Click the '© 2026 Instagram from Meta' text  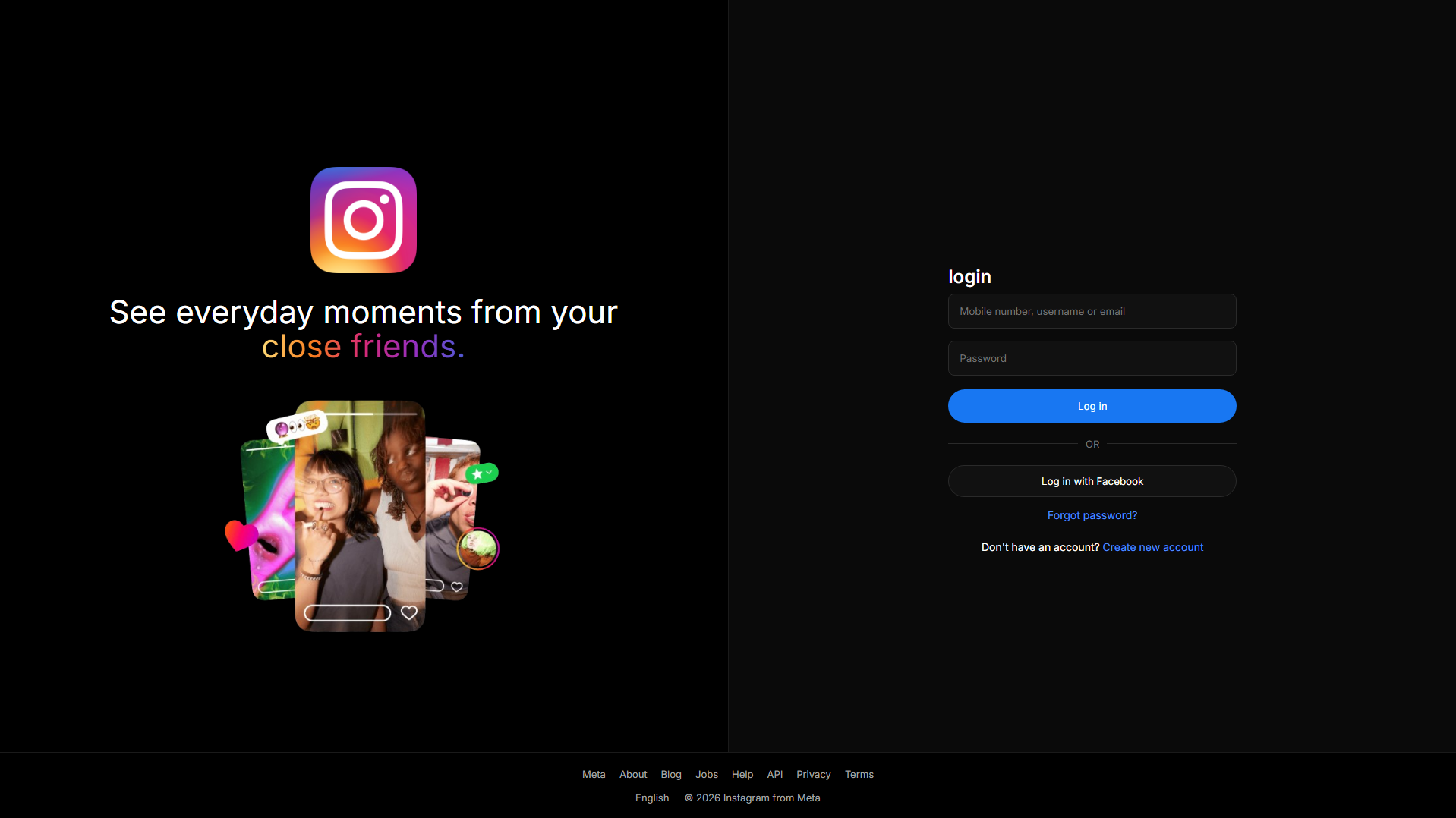coord(752,798)
